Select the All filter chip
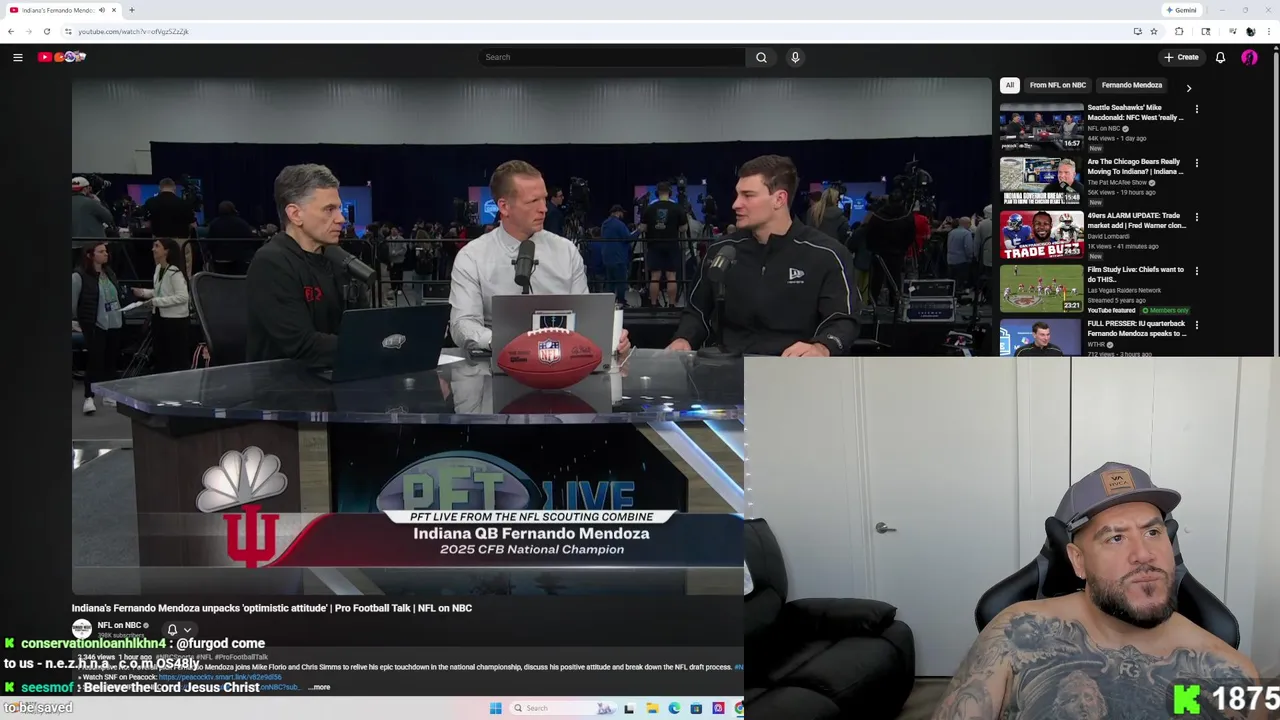 (x=1010, y=85)
